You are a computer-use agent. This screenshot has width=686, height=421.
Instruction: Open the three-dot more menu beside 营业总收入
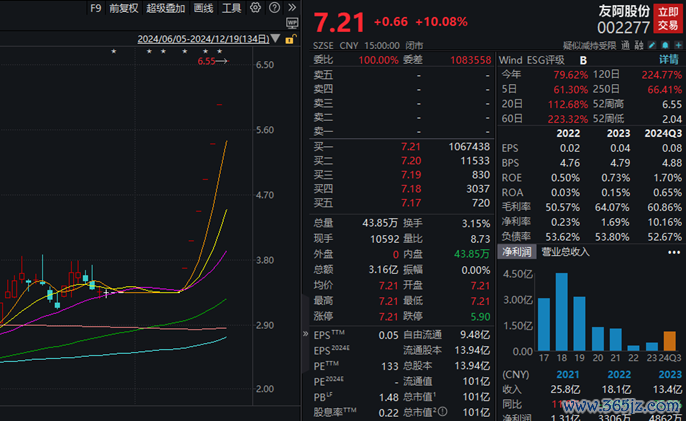pos(674,253)
